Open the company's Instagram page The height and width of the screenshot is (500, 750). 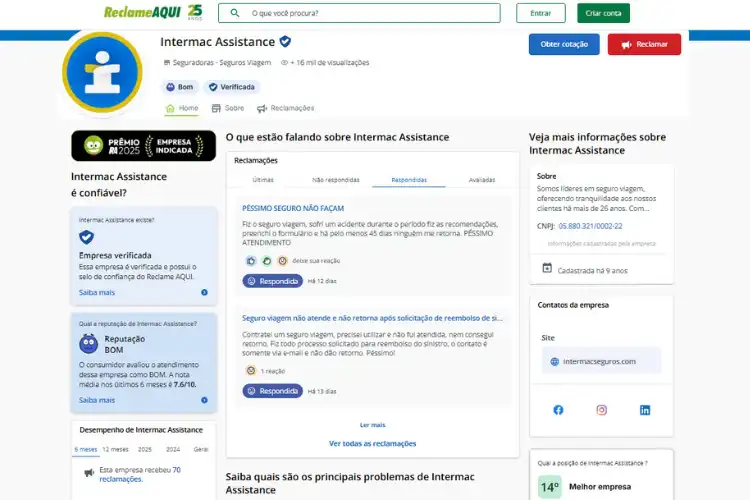pos(602,410)
